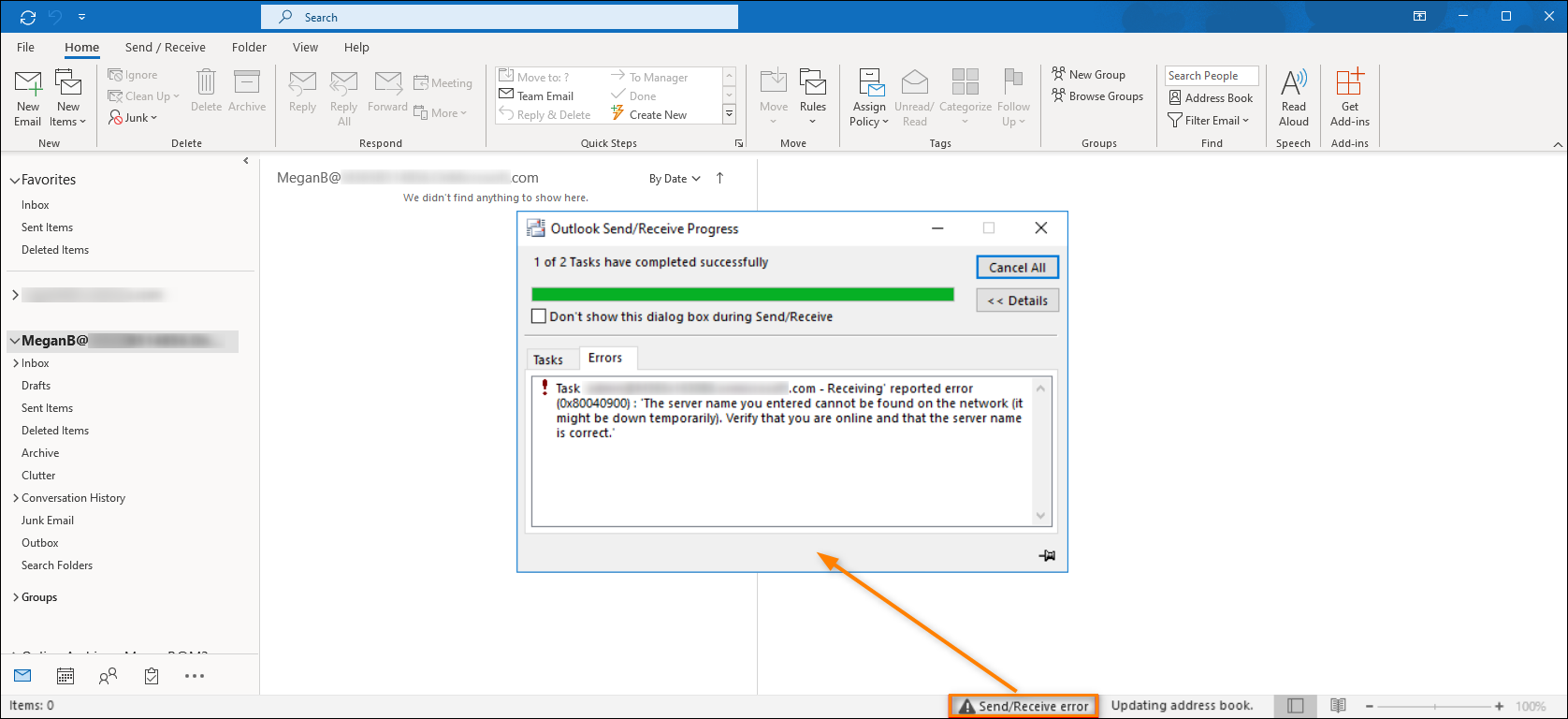Click Cancel All in progress dialog
The height and width of the screenshot is (719, 1568).
coord(1018,268)
